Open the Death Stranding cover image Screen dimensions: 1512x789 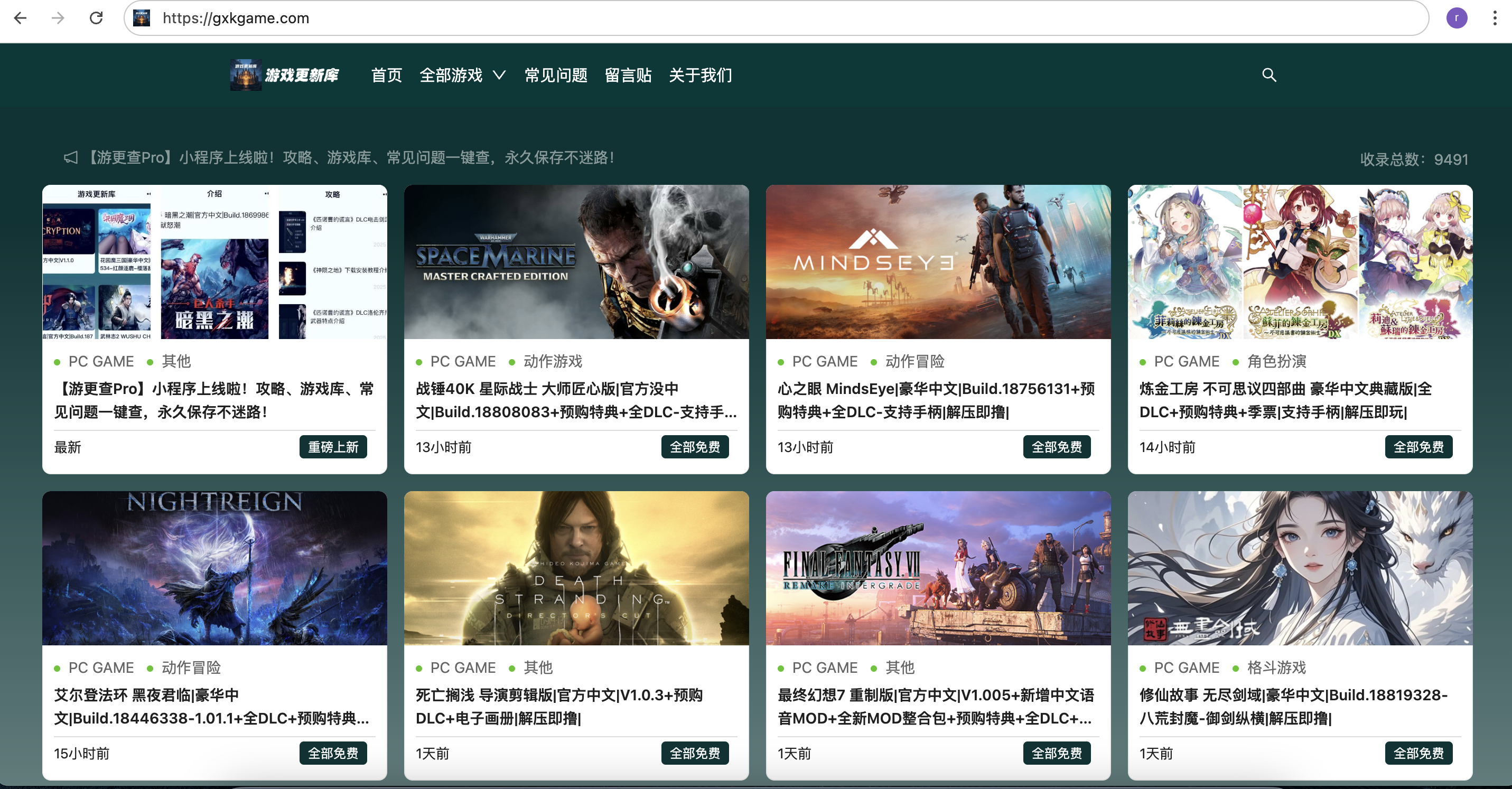pos(576,568)
